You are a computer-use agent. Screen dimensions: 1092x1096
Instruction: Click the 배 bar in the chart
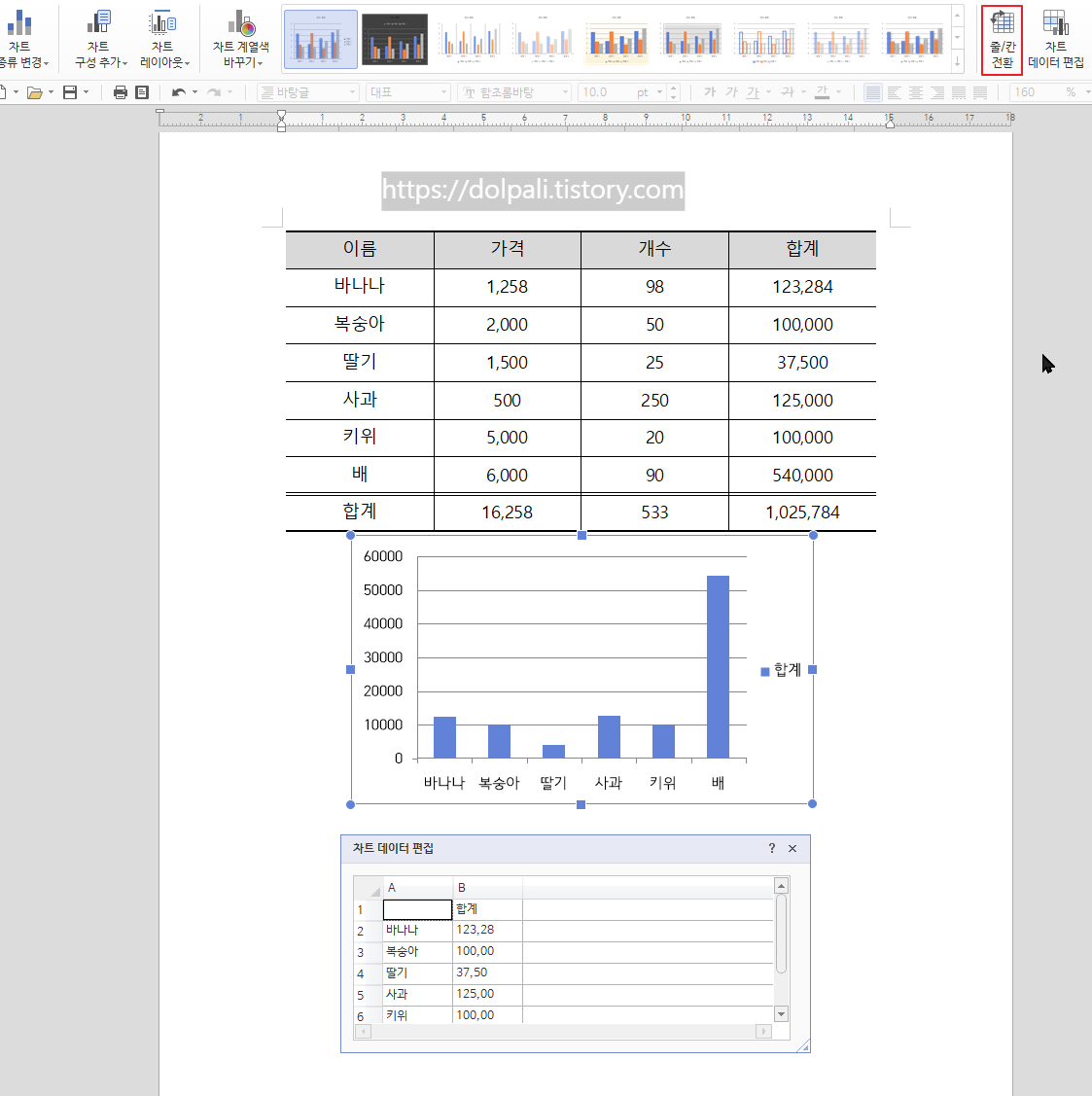tap(718, 667)
